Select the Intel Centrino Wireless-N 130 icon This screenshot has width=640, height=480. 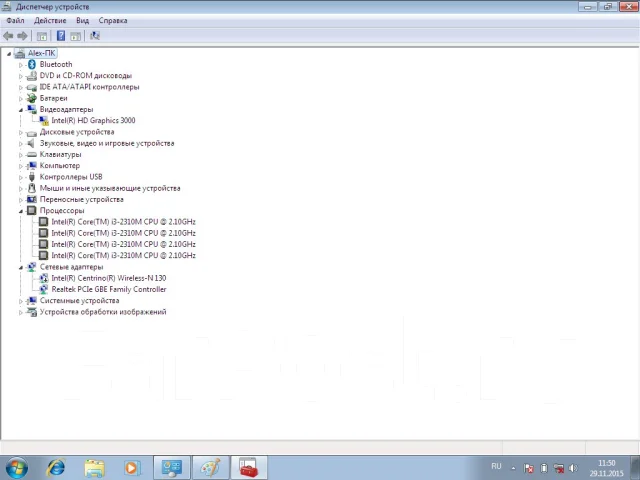click(x=44, y=278)
